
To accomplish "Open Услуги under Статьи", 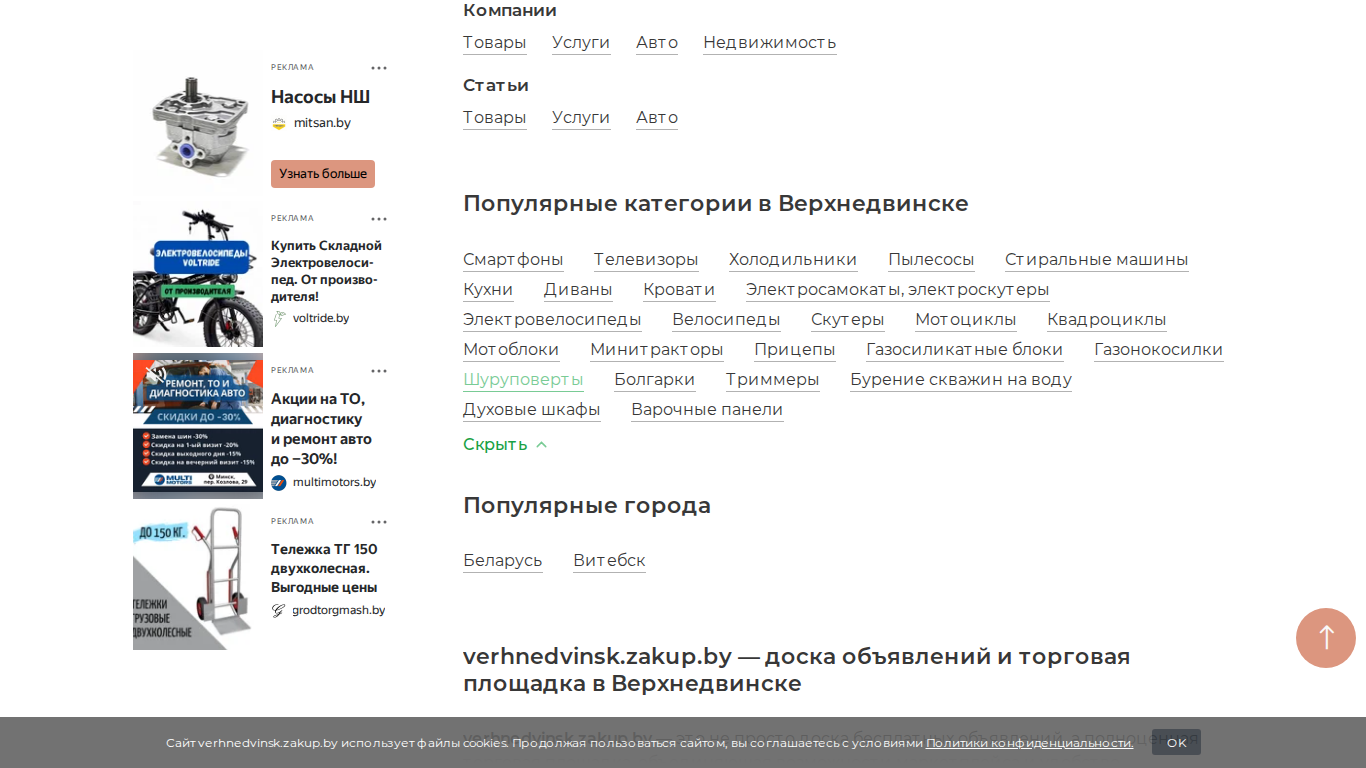I will click(581, 118).
